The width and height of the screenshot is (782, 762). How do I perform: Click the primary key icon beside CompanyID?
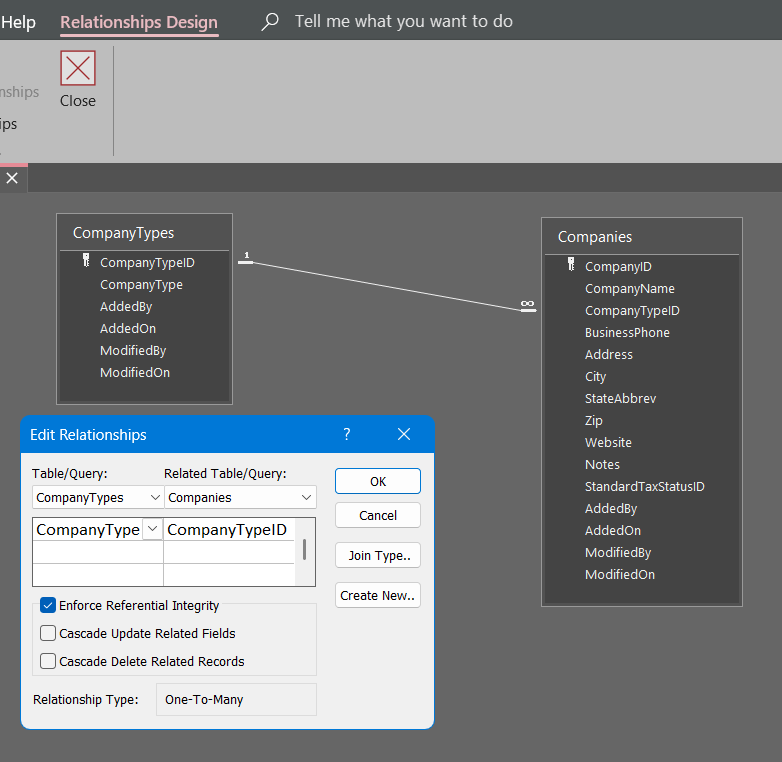coord(571,264)
